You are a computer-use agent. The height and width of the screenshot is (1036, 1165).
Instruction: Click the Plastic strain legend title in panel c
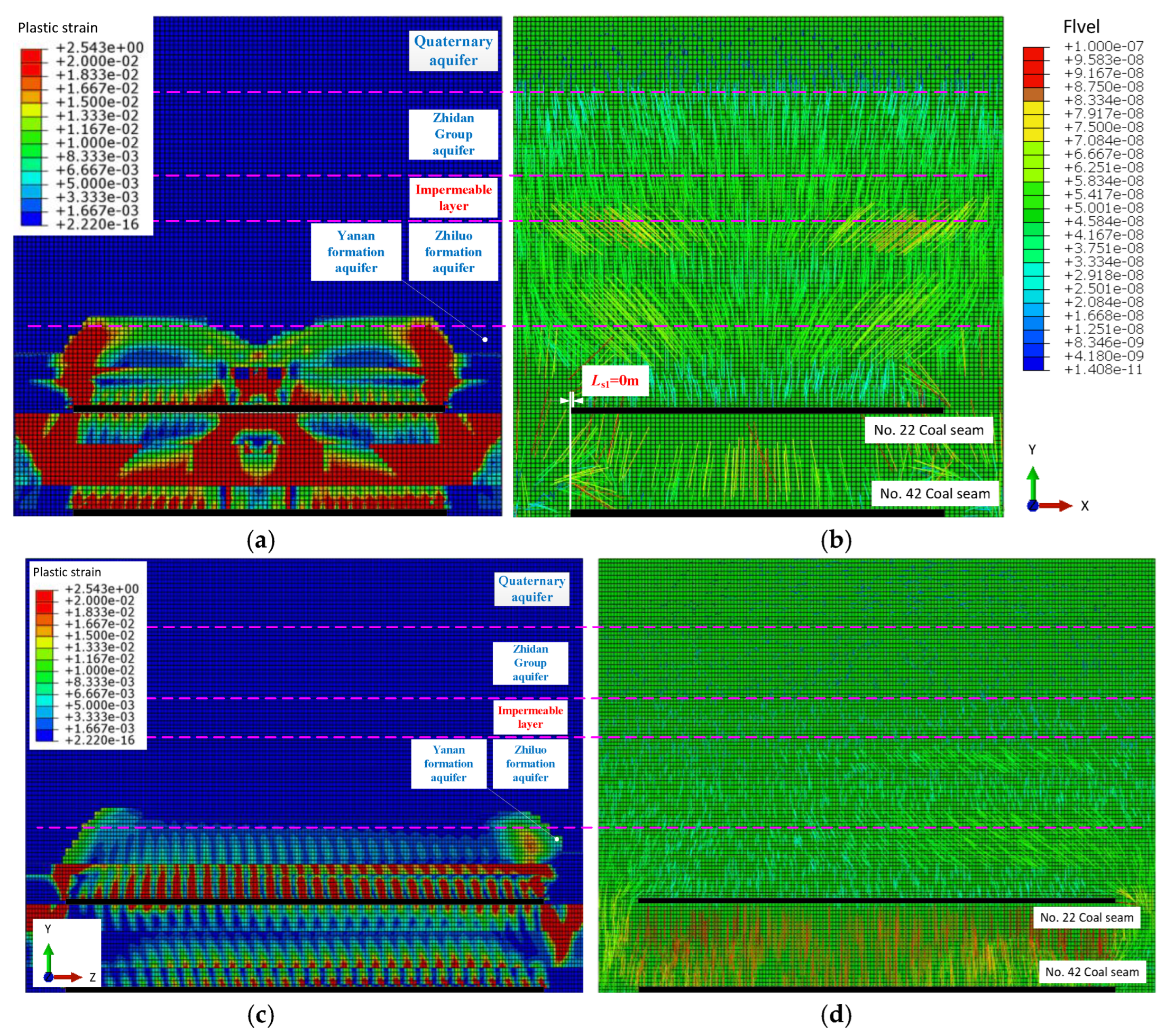click(67, 572)
